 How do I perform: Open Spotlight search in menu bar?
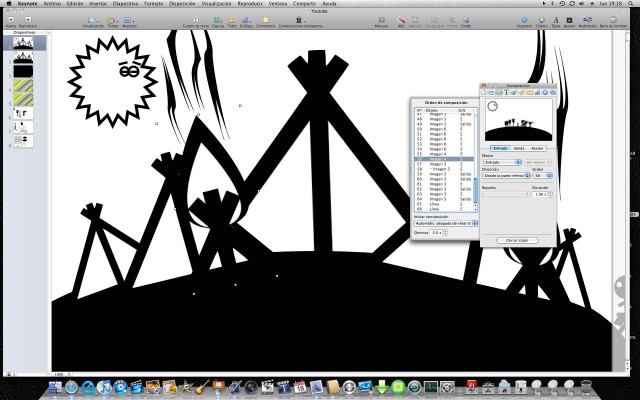pyautogui.click(x=629, y=3)
